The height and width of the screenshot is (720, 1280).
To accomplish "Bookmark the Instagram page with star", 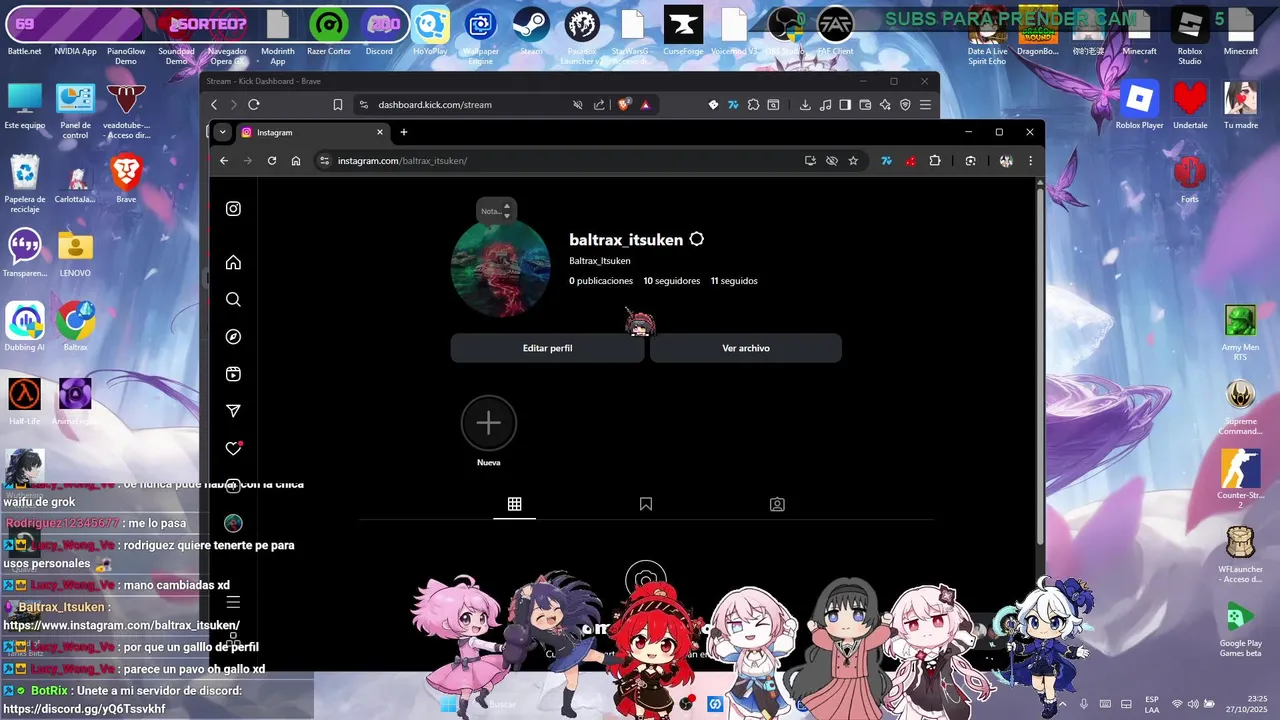I will click(853, 160).
